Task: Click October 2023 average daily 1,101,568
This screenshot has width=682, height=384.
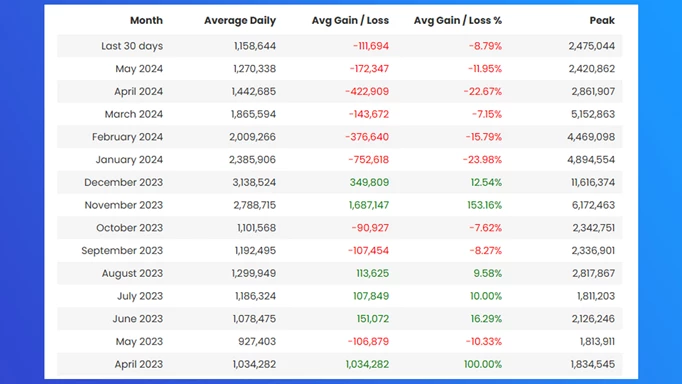Action: 257,228
